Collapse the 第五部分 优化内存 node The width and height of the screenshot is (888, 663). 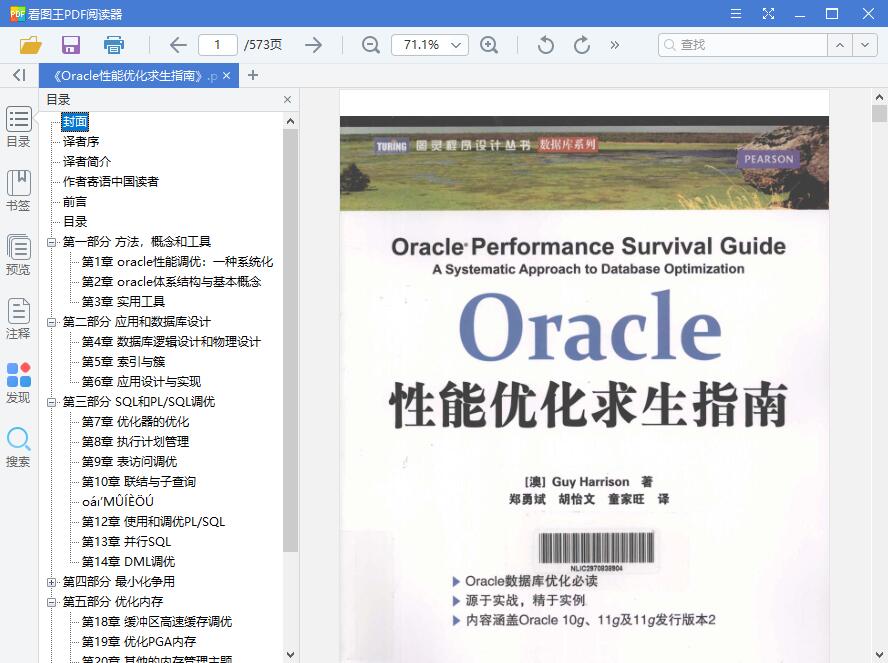click(x=52, y=602)
